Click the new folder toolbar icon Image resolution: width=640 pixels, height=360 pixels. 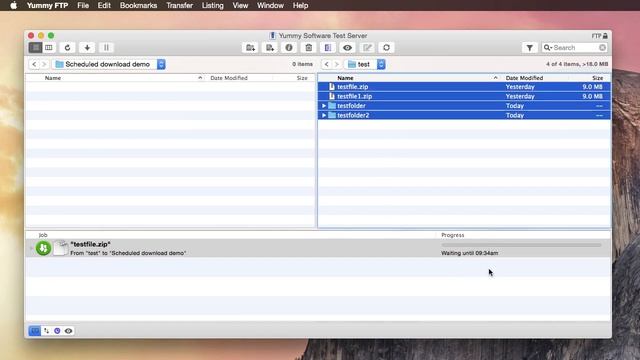coord(250,48)
